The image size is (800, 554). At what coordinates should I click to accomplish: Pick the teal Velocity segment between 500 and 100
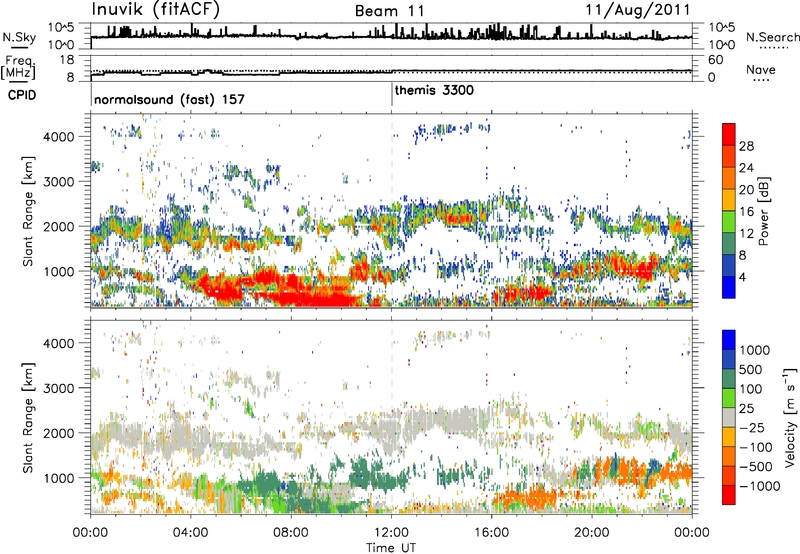pyautogui.click(x=729, y=379)
